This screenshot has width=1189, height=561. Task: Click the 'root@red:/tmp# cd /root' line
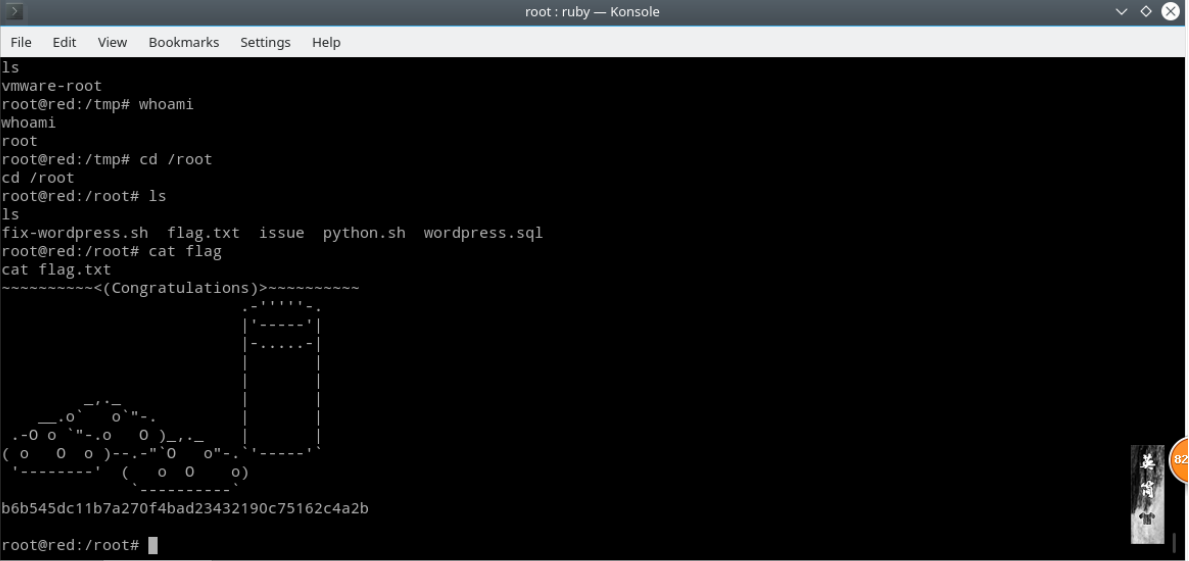107,159
